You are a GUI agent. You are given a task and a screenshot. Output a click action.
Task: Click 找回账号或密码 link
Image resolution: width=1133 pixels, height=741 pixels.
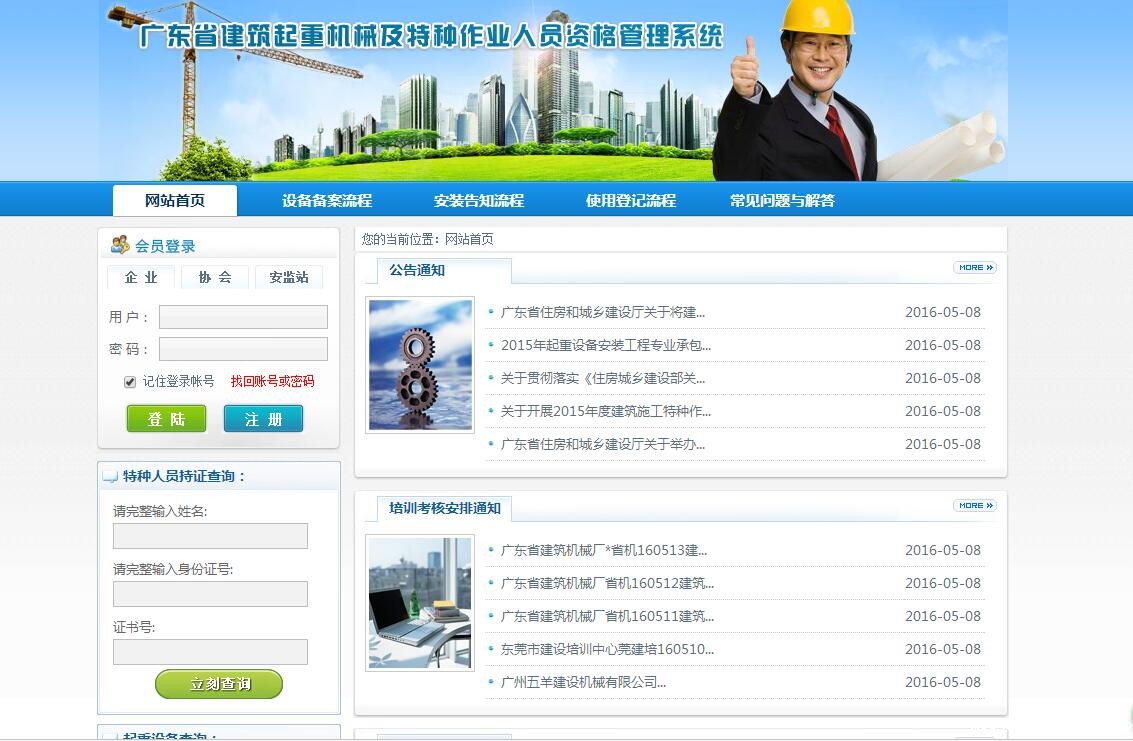[272, 382]
